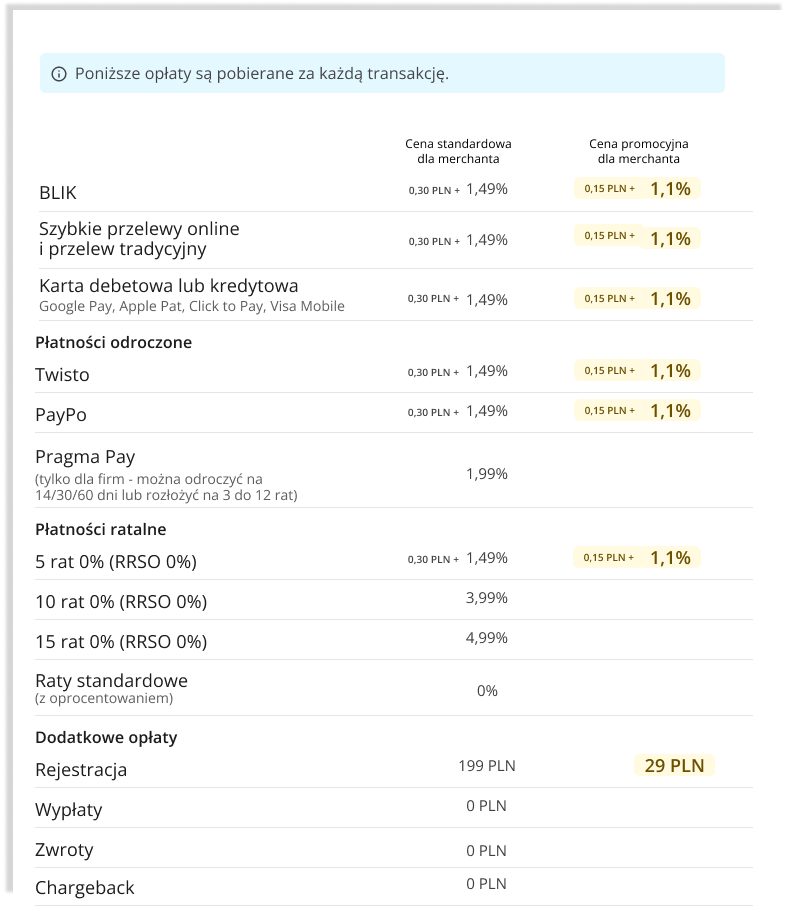This screenshot has height=906, width=796.
Task: Select the 'Karta debetowa lub kredytowa' label
Action: coord(168,286)
